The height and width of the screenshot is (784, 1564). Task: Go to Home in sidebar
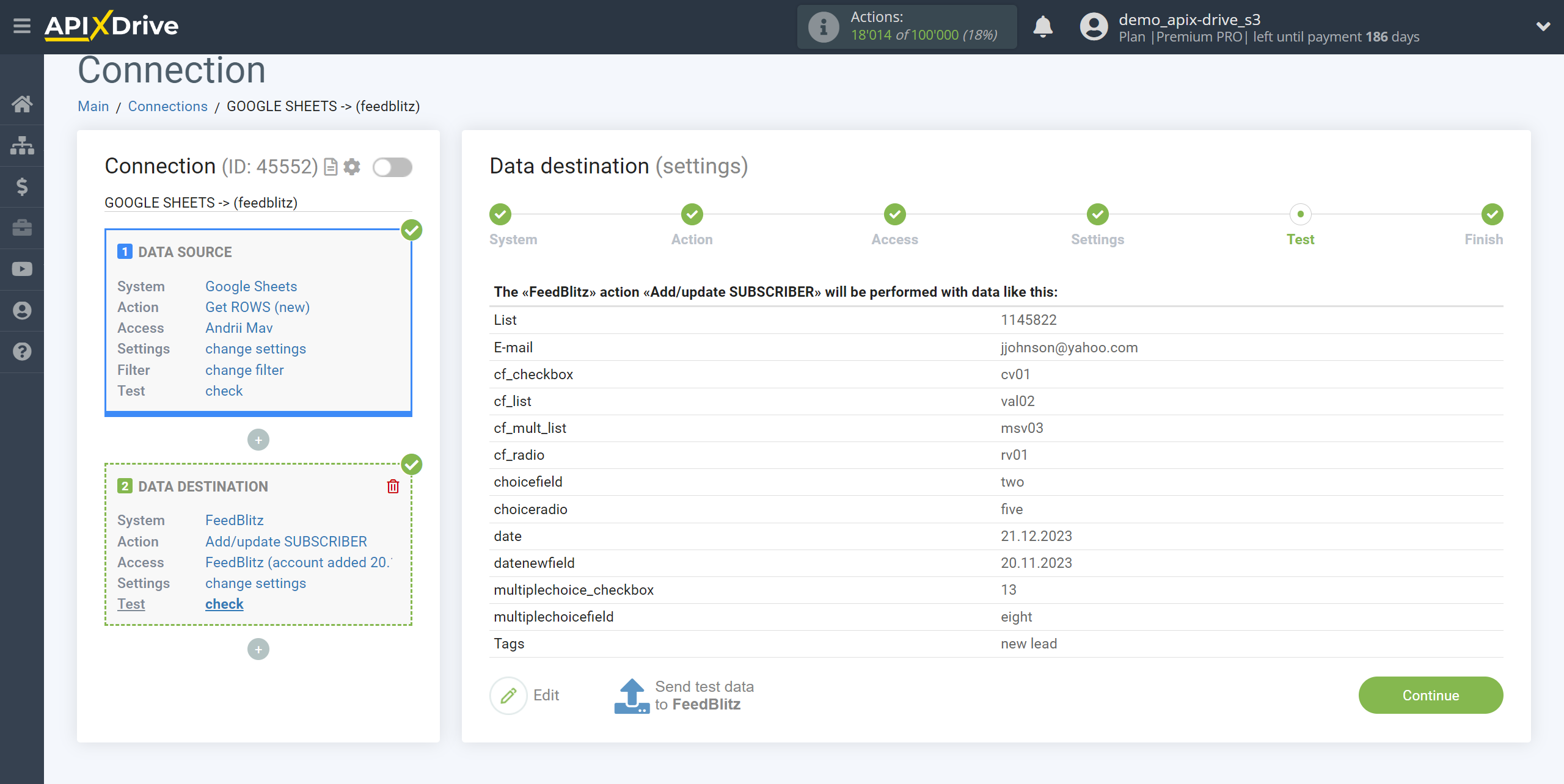[22, 104]
